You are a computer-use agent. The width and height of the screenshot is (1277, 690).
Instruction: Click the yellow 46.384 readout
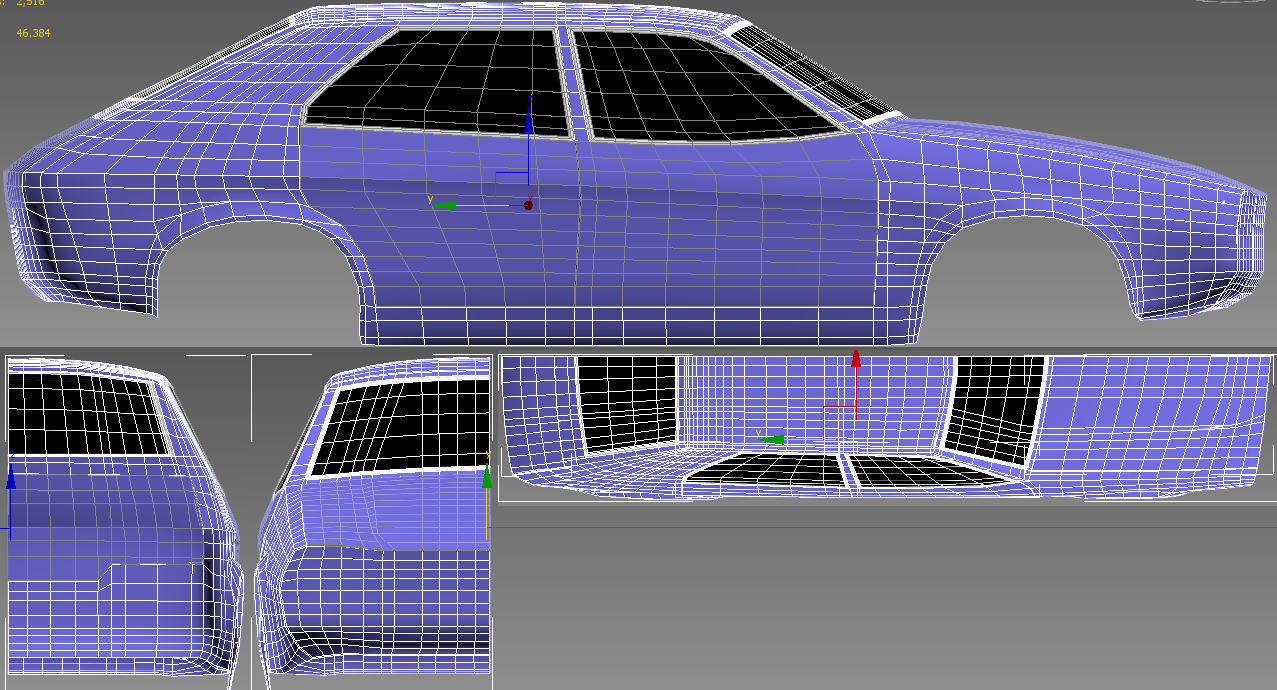(x=33, y=33)
